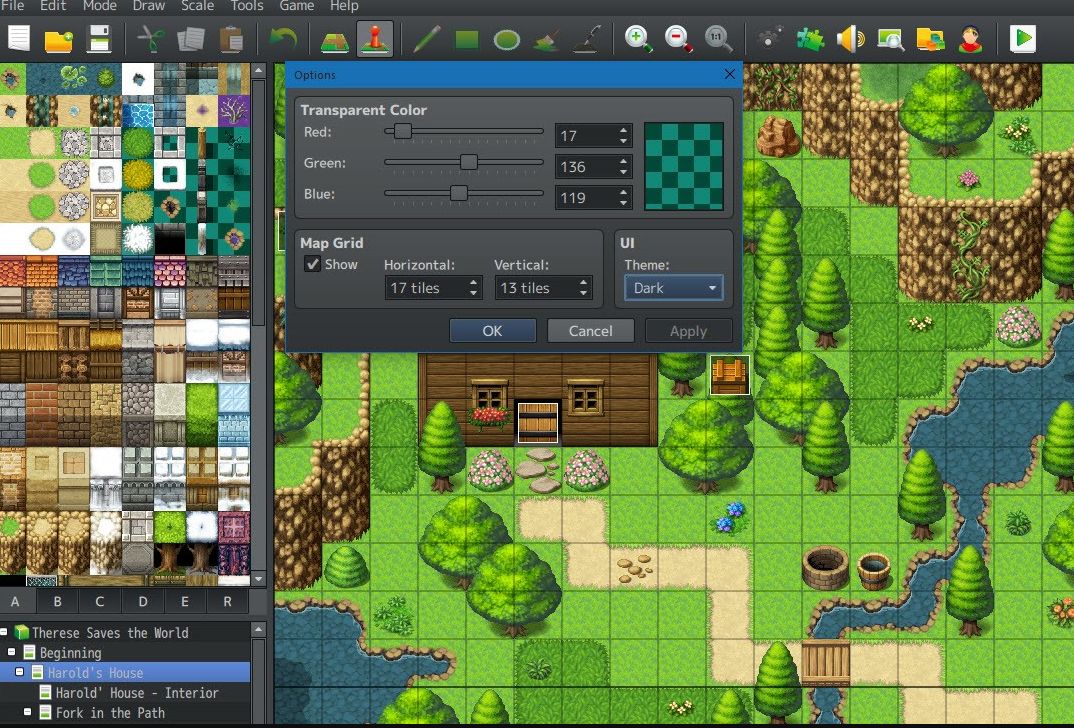Open the Plugin Manager puzzle icon

810,39
